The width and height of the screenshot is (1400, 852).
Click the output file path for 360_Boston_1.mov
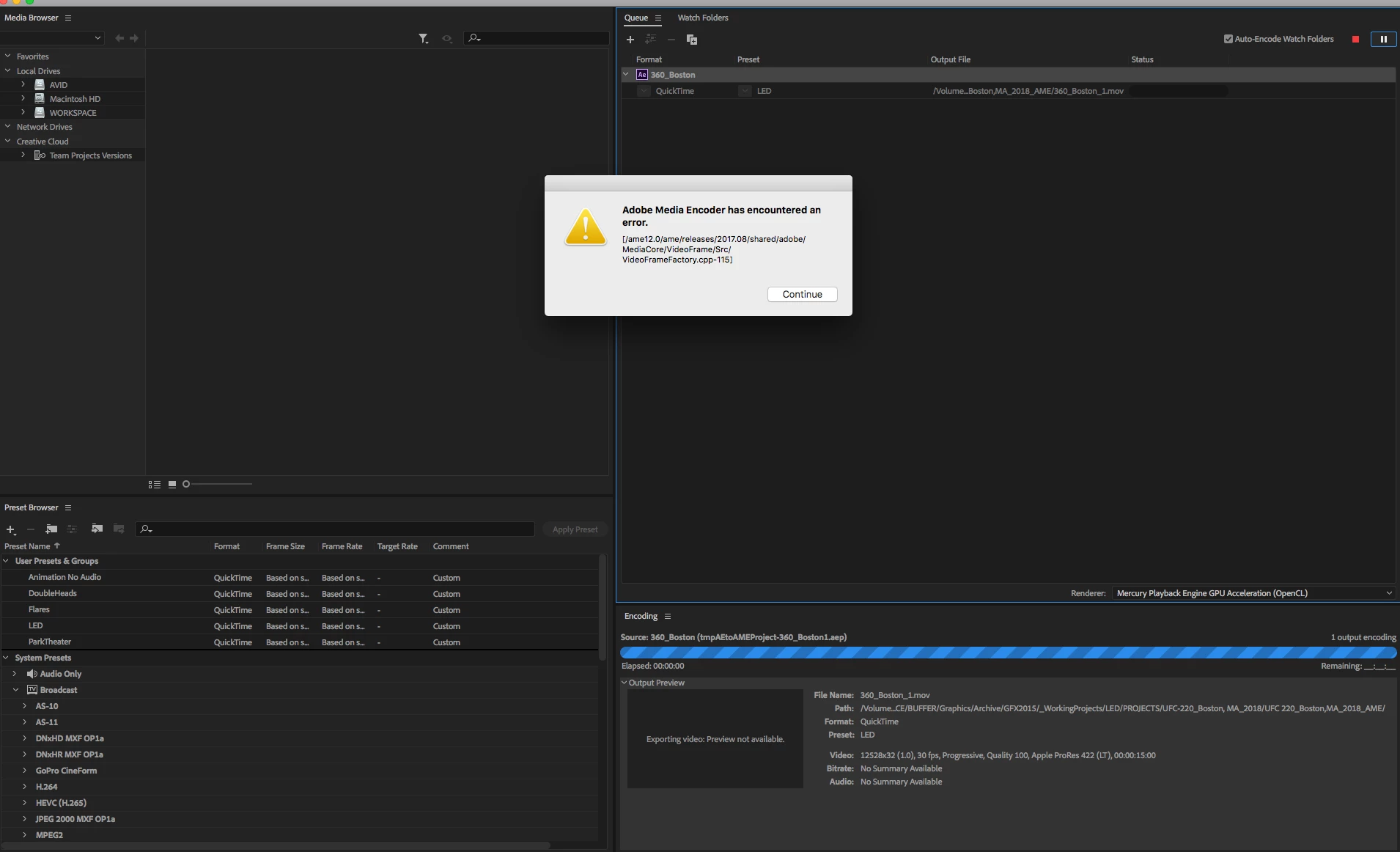point(1028,91)
